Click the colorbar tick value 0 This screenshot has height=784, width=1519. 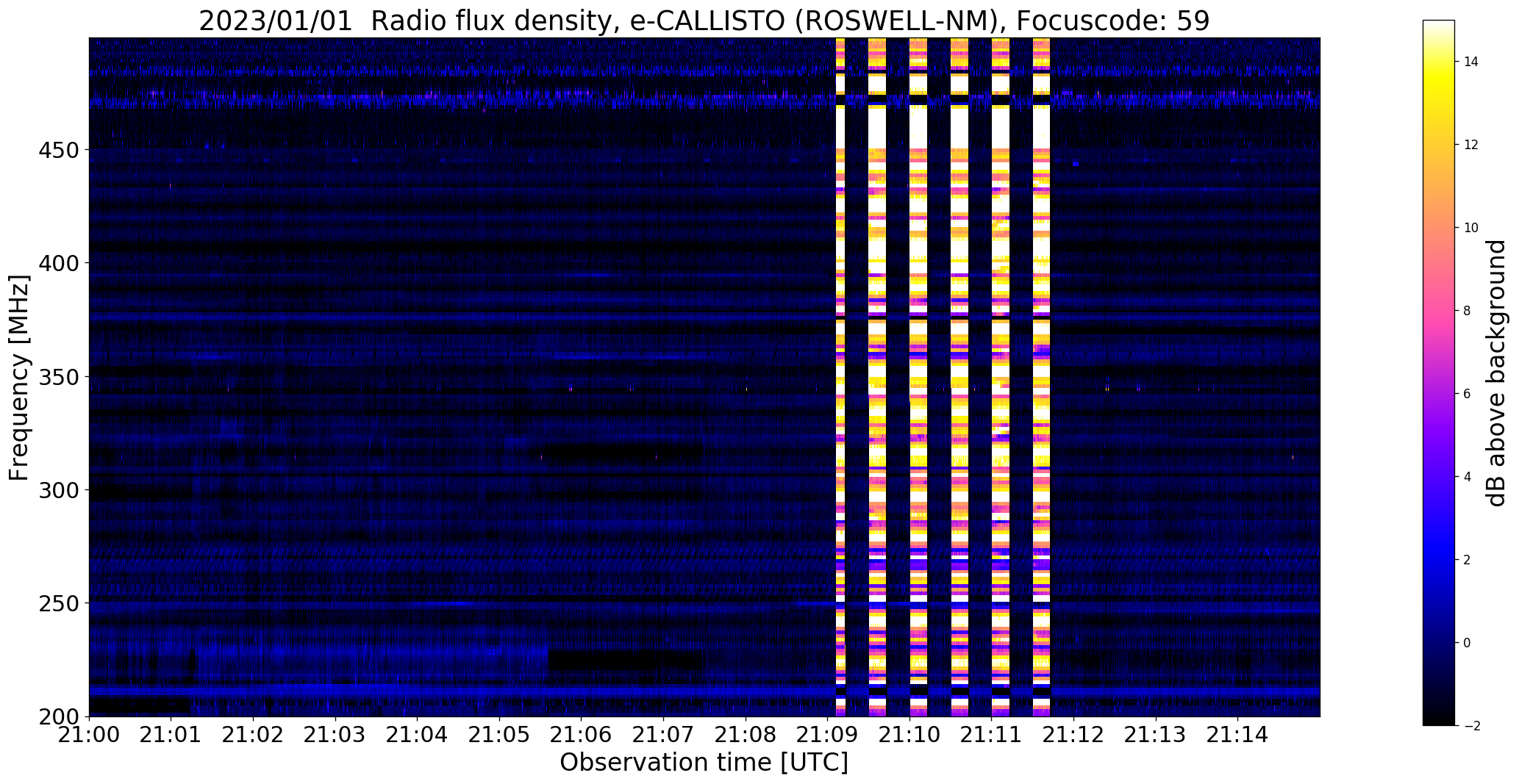click(x=1468, y=643)
